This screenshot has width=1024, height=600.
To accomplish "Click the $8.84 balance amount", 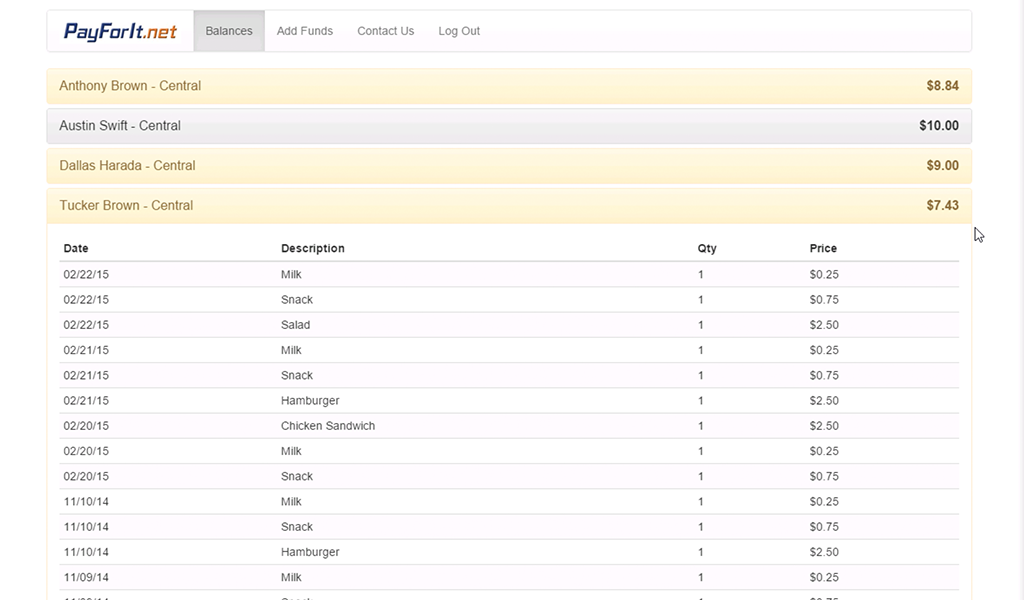I will pyautogui.click(x=942, y=86).
